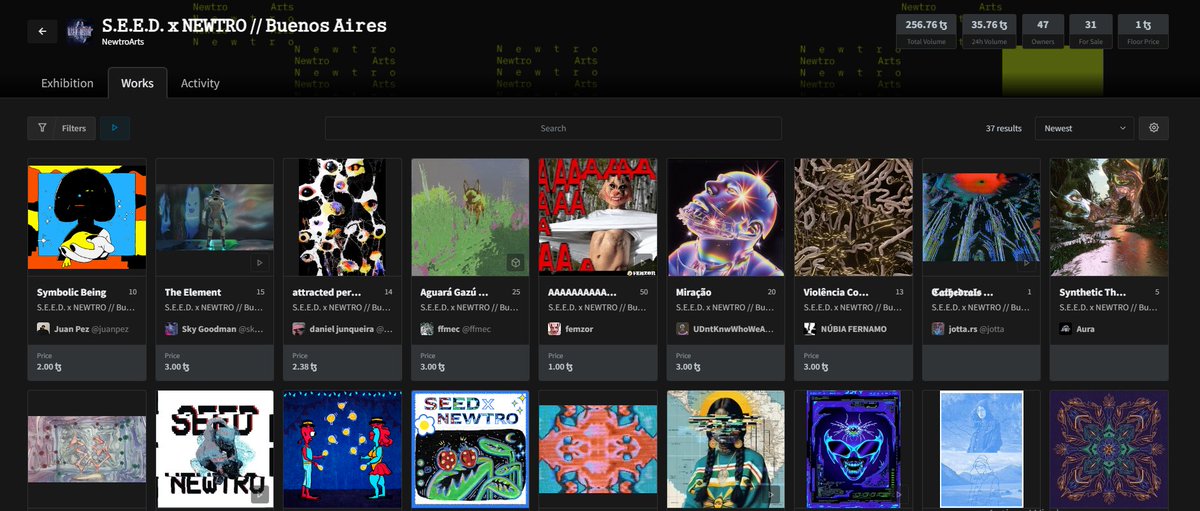Click the Aguará Gazú title text
Viewport: 1200px width, 511px height.
[454, 292]
